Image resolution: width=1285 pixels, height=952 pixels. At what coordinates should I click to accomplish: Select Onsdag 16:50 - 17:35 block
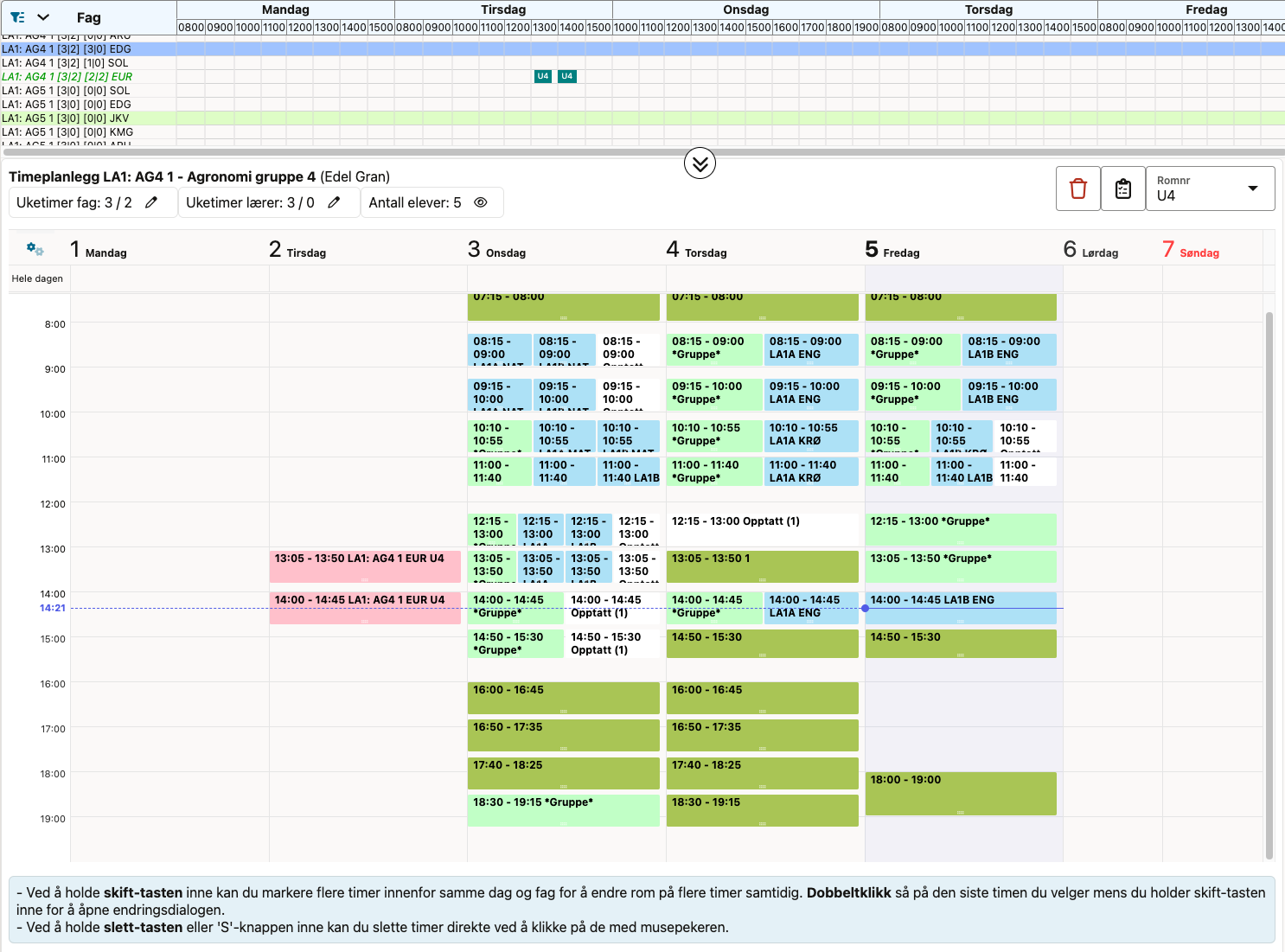click(564, 735)
